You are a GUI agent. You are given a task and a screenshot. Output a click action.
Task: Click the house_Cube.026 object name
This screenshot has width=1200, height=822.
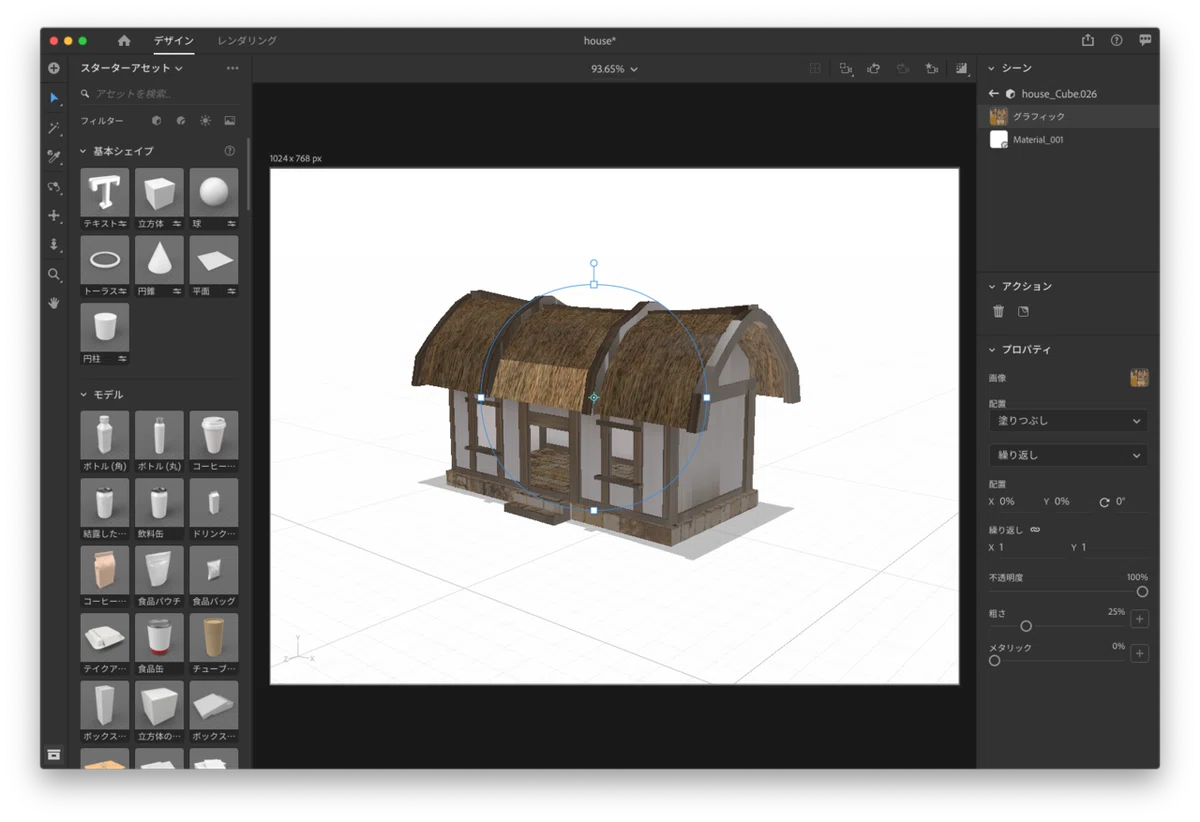(1059, 94)
